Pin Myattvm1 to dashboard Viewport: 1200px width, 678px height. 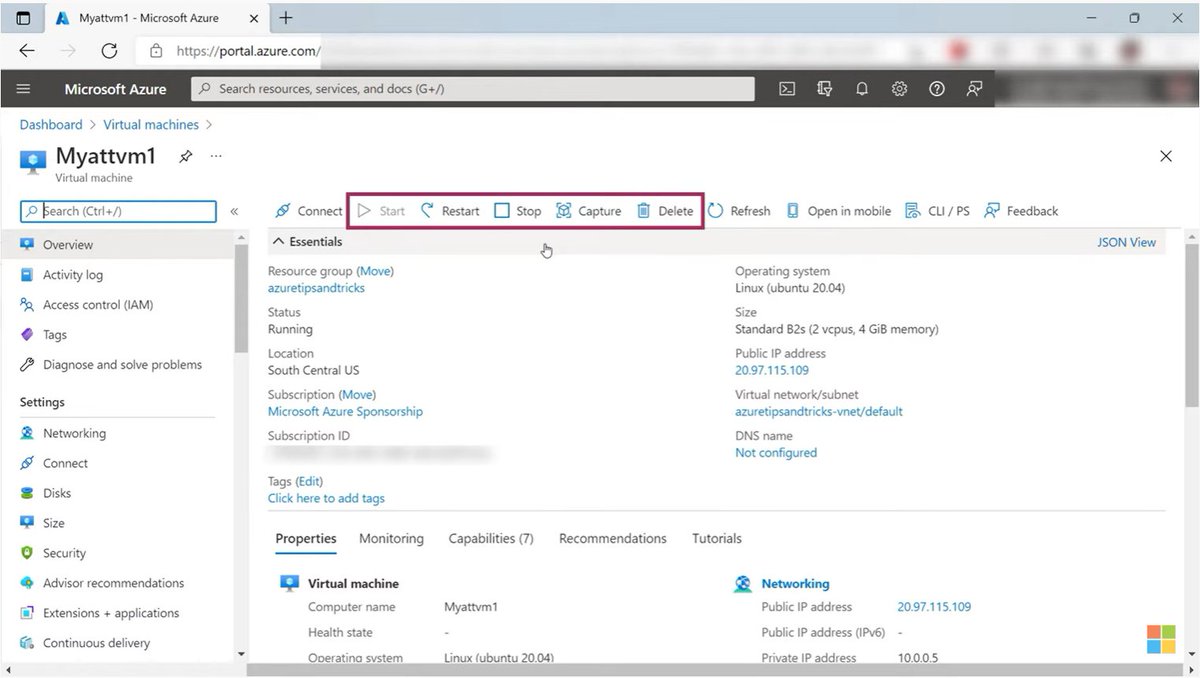pyautogui.click(x=185, y=157)
